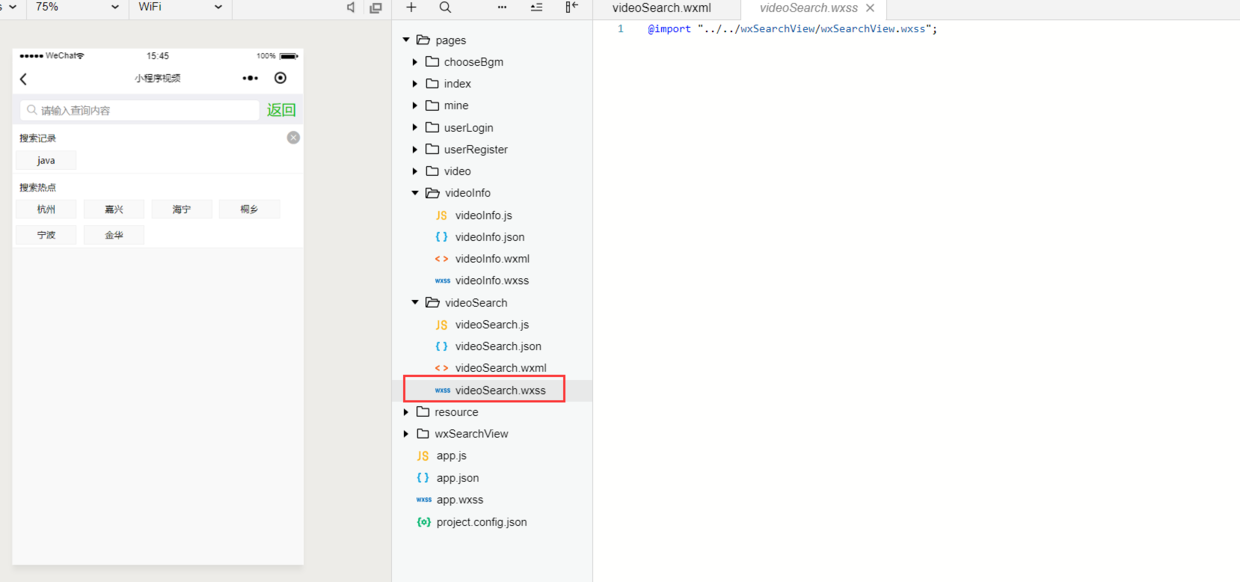Click the @import line in the editor
Screen dimensions: 1240x582
[793, 29]
